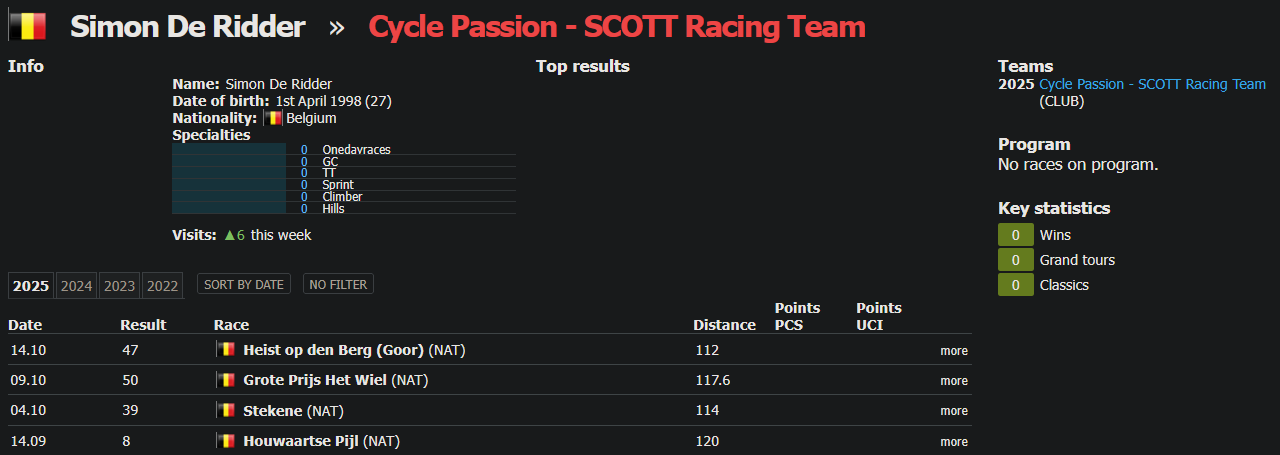Click the flag icon for Grote Prijs Het Wiel
This screenshot has width=1280, height=455.
[x=226, y=380]
